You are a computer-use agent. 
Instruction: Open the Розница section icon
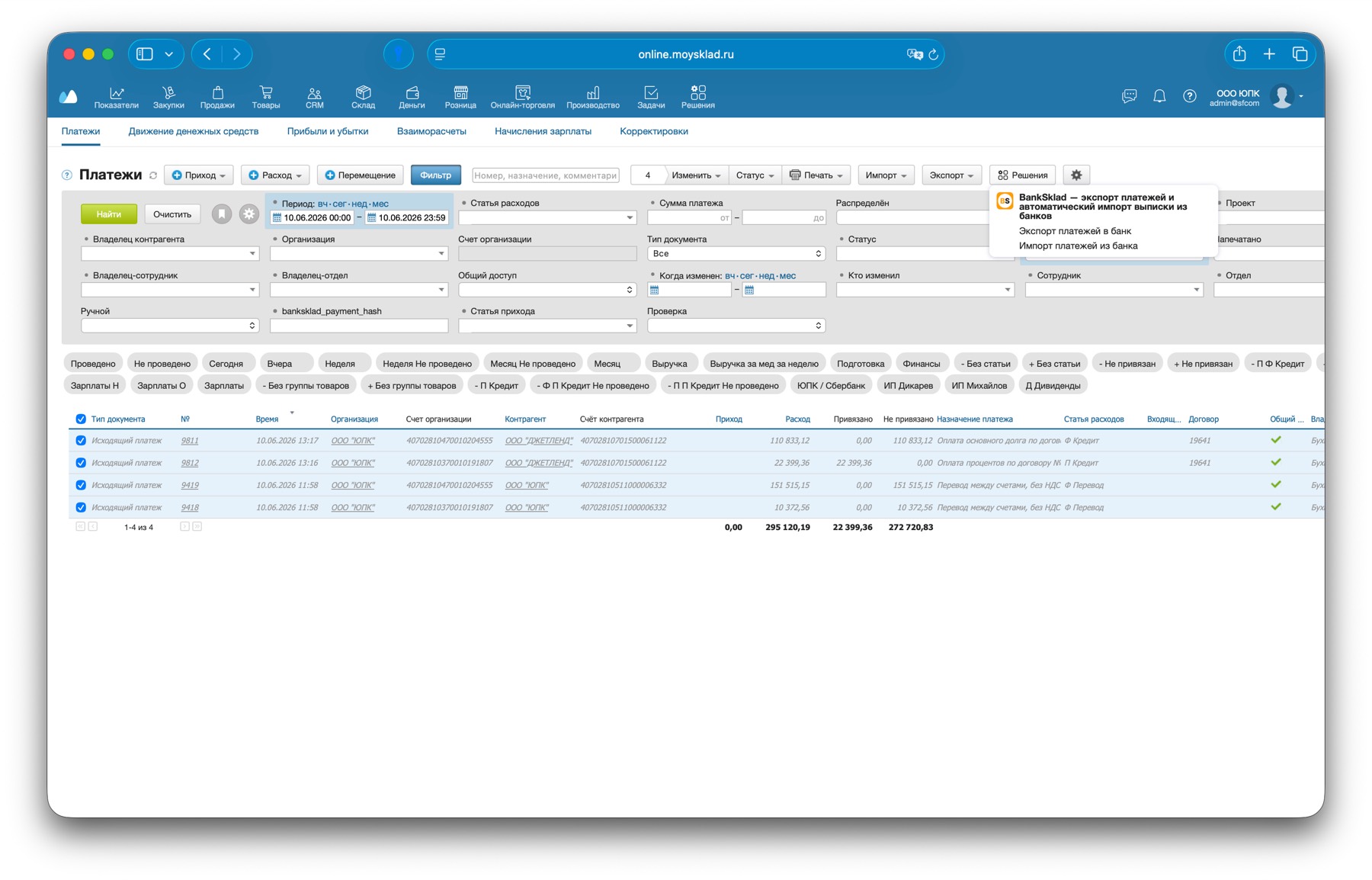[x=460, y=92]
